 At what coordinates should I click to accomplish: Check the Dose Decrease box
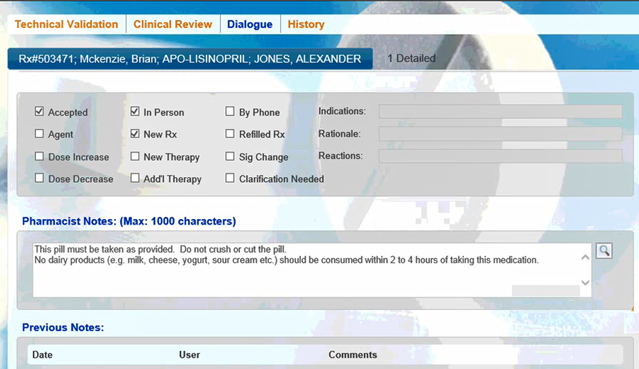pyautogui.click(x=39, y=178)
